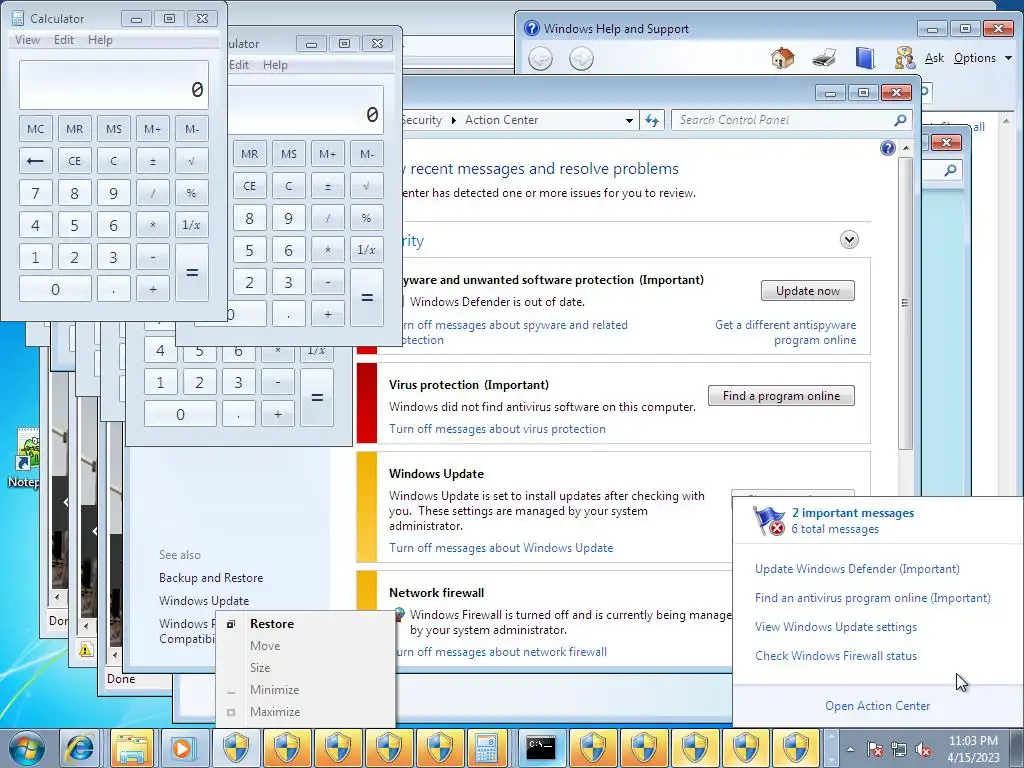
Task: Click the Action Center flag tray icon
Action: pos(874,749)
